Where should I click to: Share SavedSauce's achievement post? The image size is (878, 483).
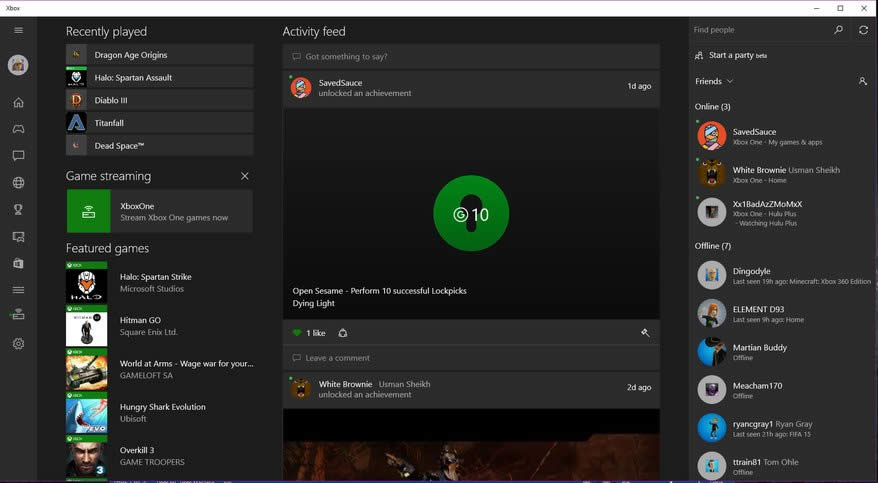pyautogui.click(x=343, y=333)
